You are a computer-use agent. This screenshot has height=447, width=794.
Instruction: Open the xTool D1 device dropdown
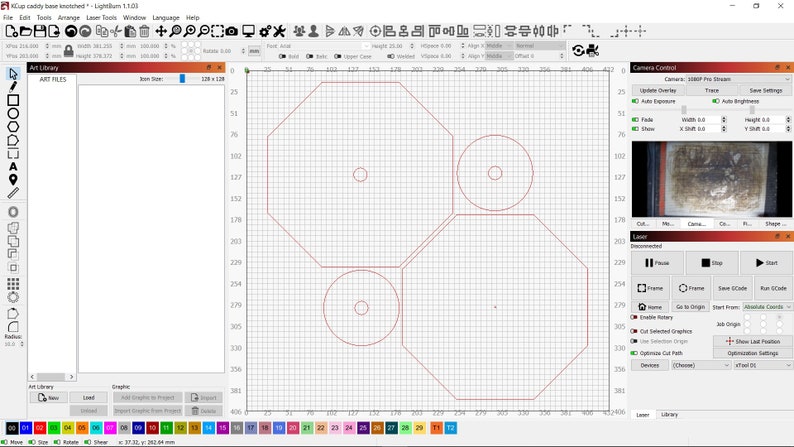(763, 365)
